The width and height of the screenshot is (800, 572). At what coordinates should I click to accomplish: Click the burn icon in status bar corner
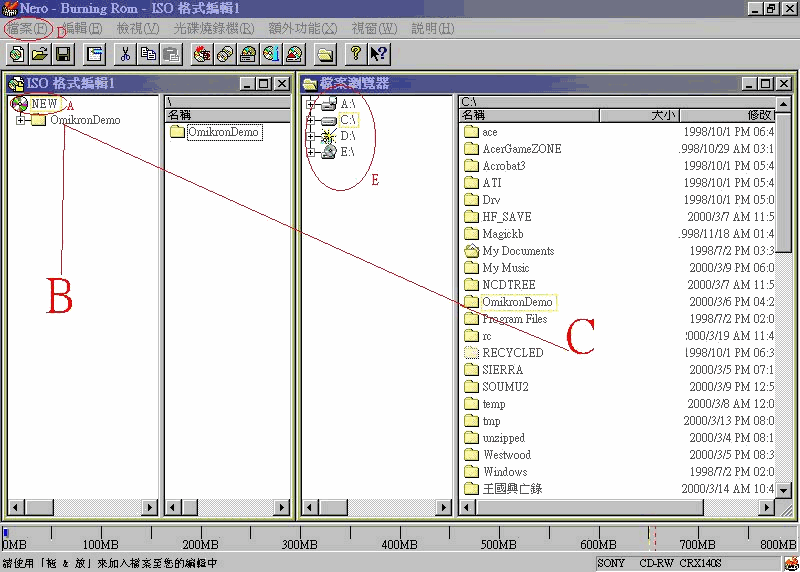tap(791, 563)
